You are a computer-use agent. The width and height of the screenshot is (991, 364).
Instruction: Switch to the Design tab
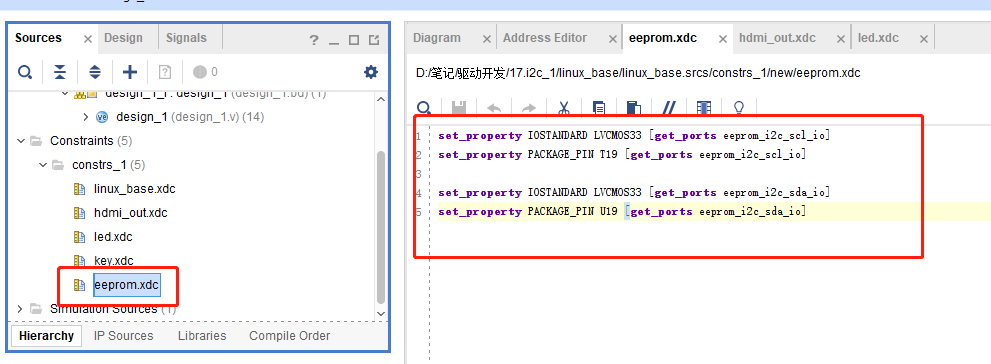pos(123,38)
